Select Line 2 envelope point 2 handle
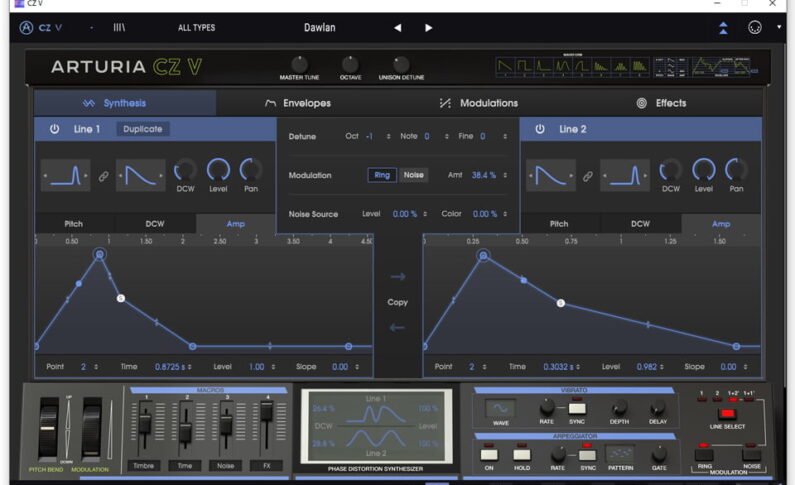The image size is (795, 485). coord(484,255)
